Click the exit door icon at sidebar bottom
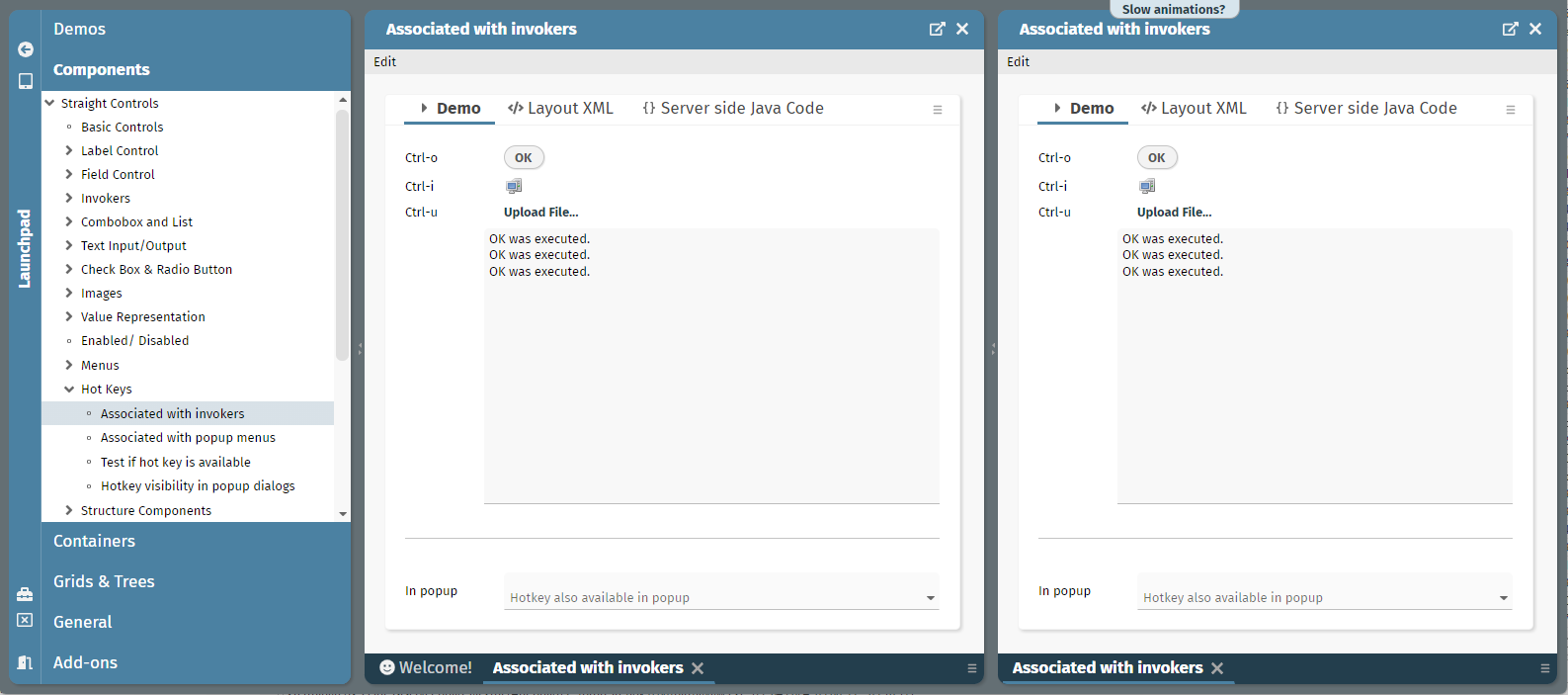 pyautogui.click(x=25, y=662)
